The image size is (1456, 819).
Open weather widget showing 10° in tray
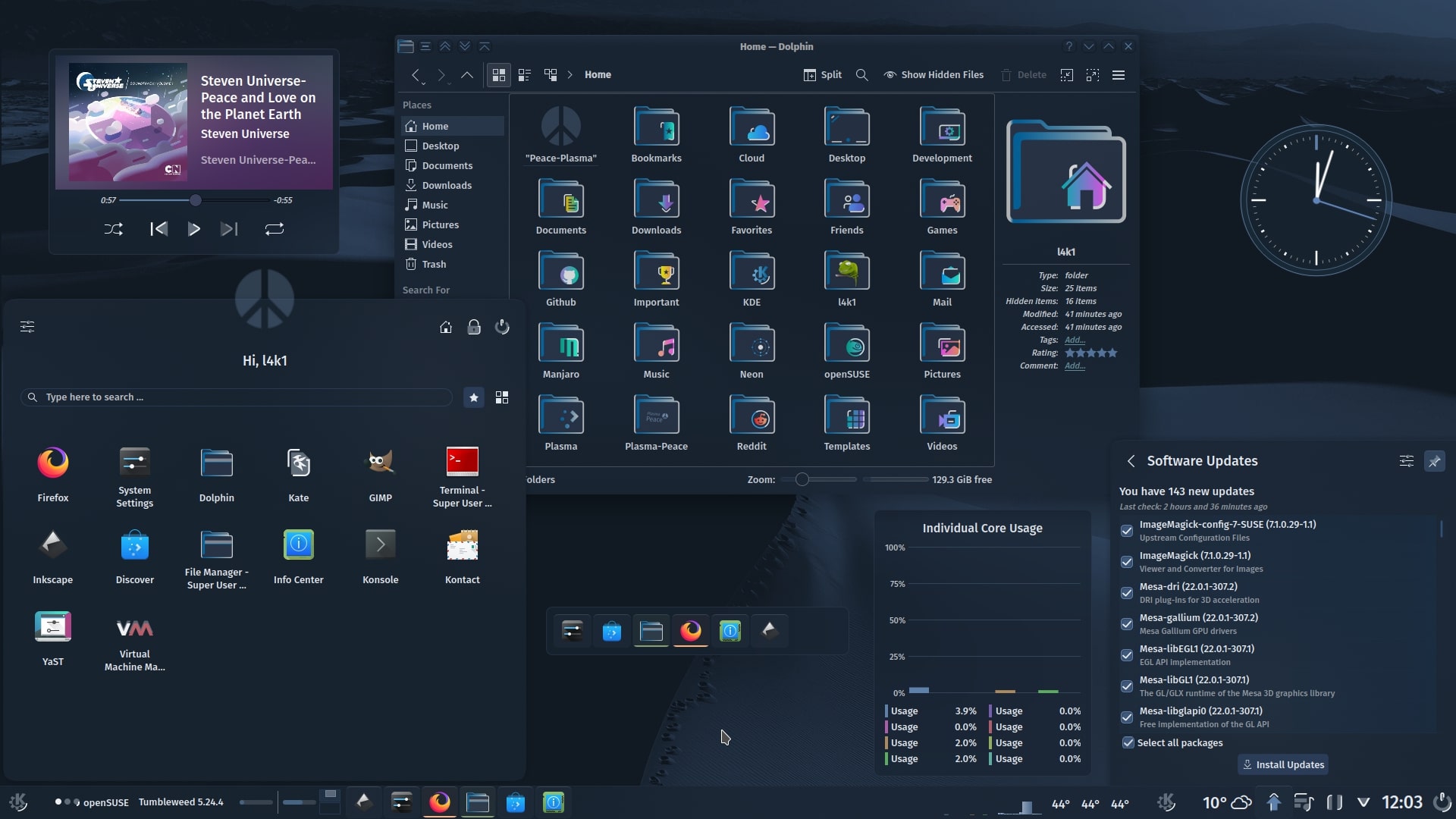coord(1226,802)
